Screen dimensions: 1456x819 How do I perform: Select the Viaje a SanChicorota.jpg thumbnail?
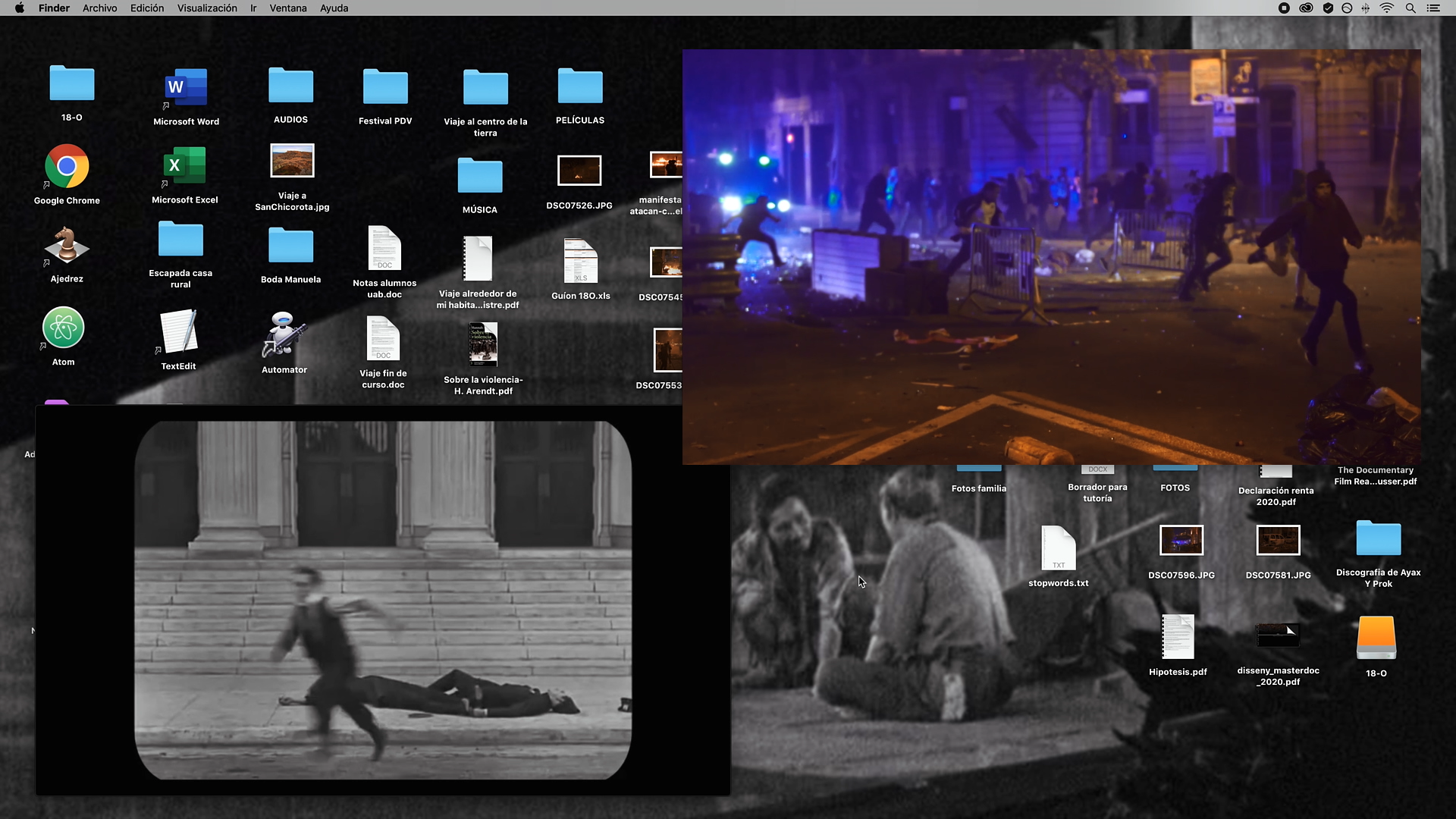[292, 161]
